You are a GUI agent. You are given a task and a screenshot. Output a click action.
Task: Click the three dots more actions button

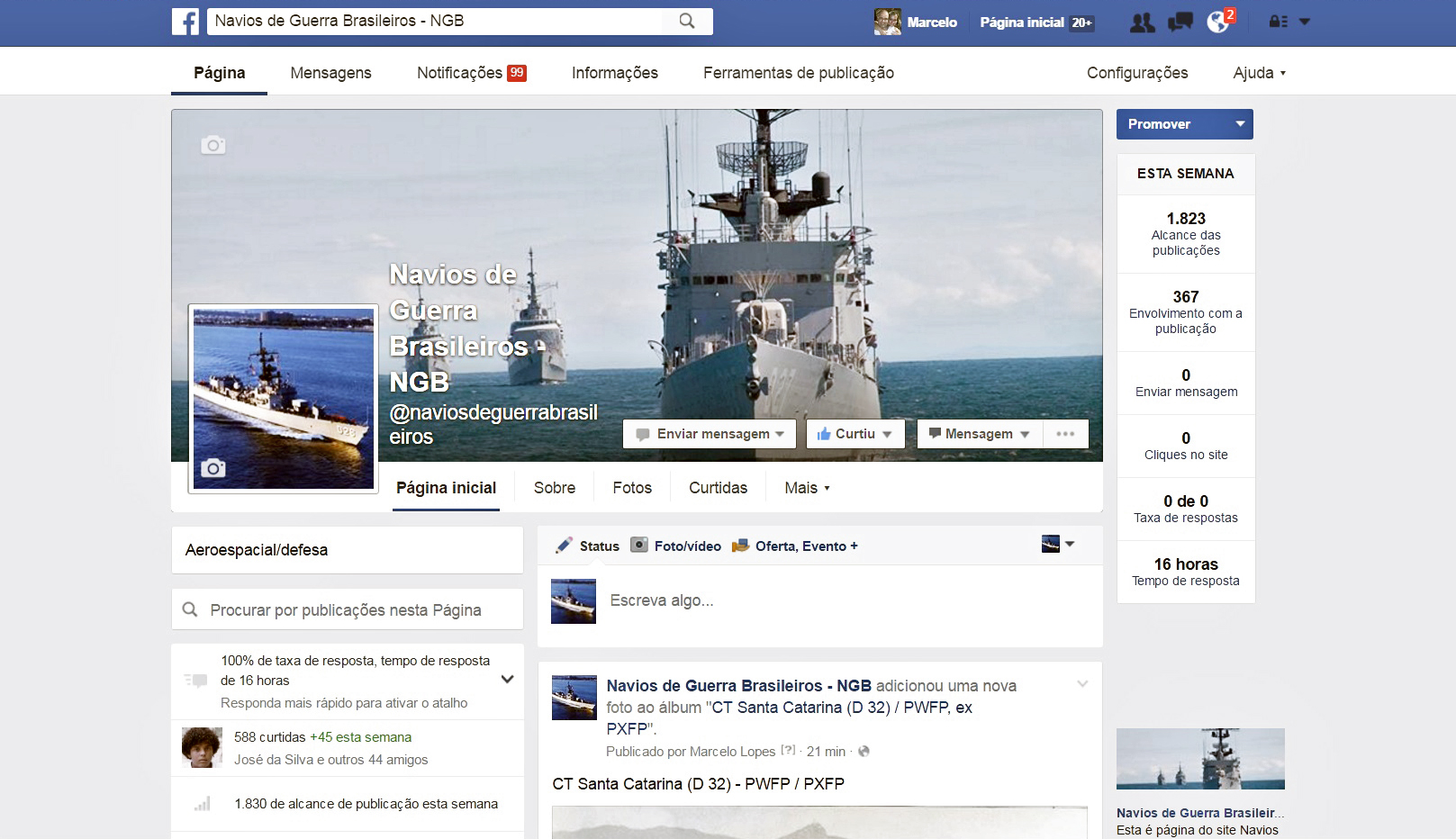[x=1066, y=434]
